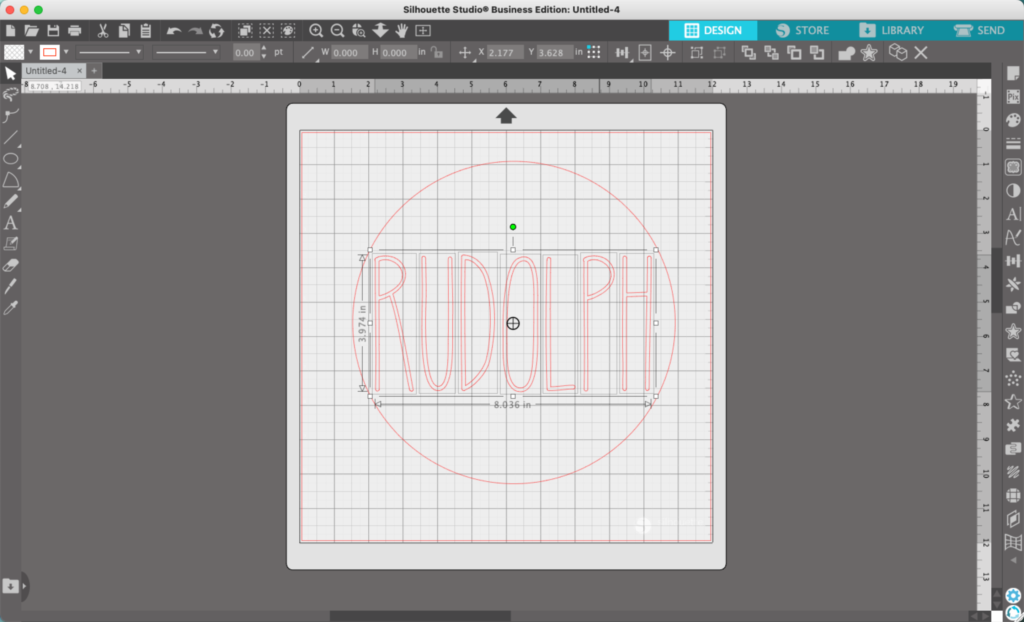
Task: Open the Fill color palette panel
Action: coord(1013,120)
